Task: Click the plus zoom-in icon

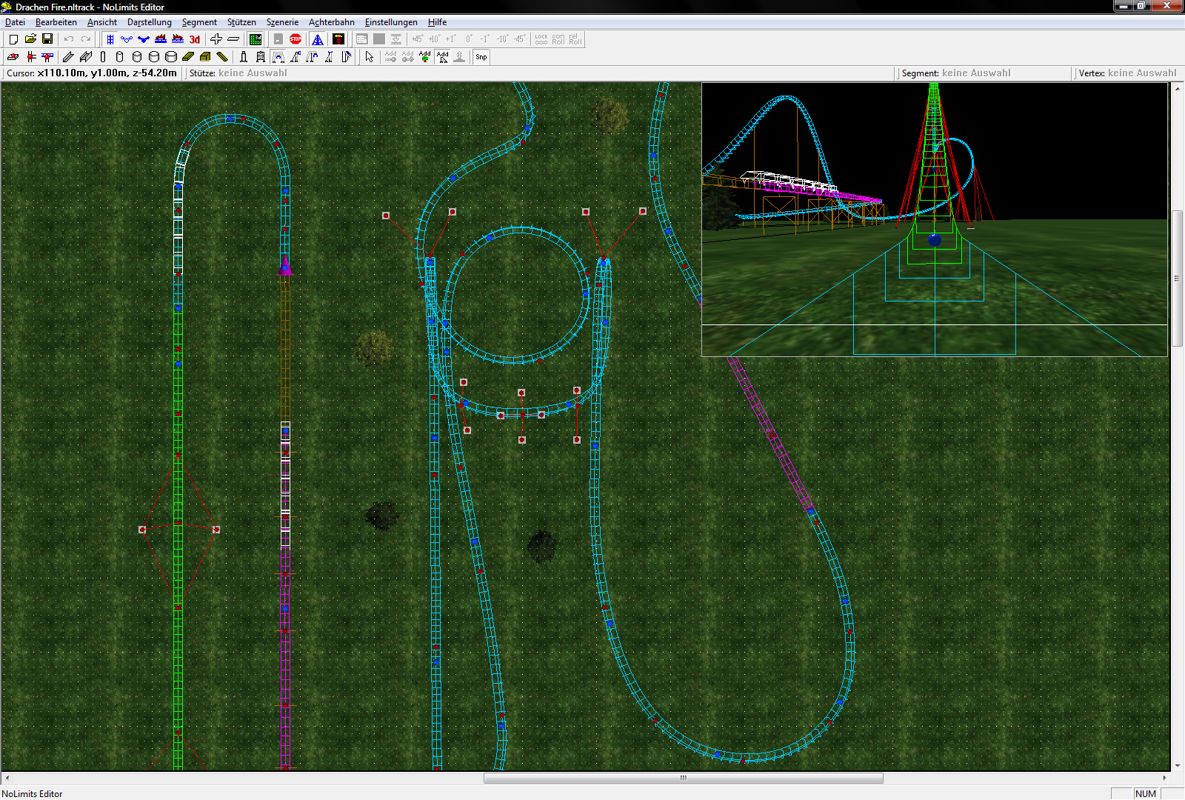Action: 216,39
